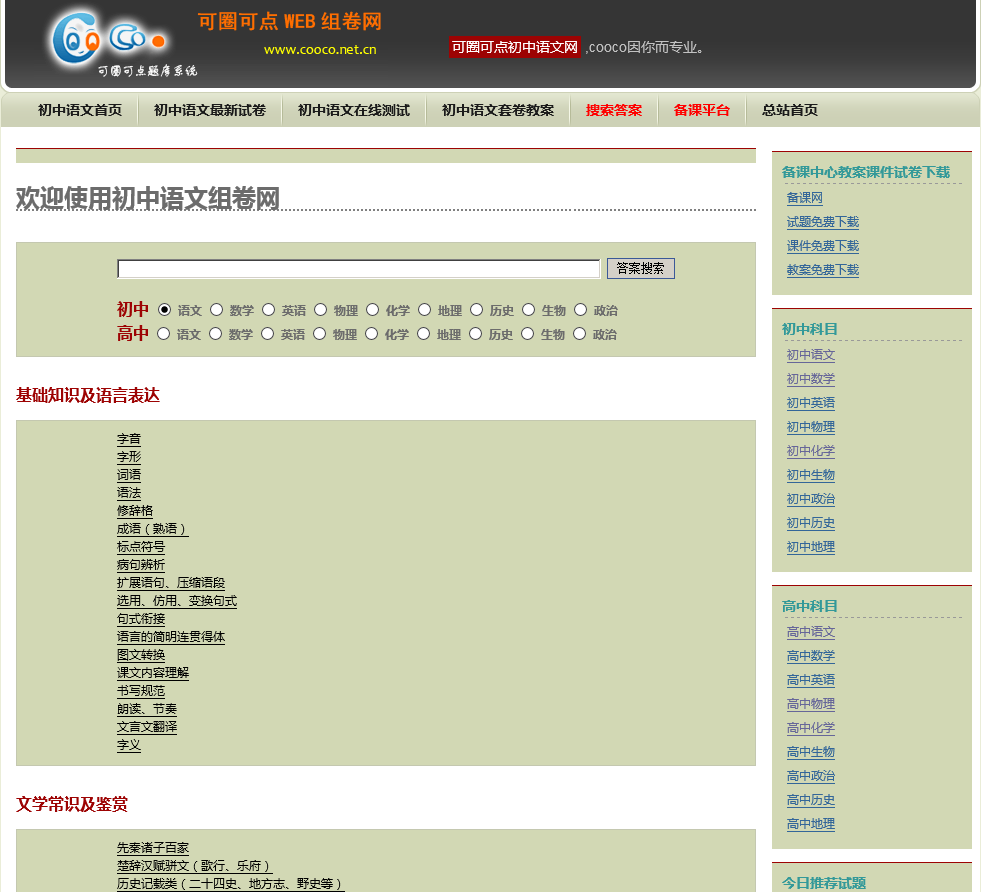Image resolution: width=981 pixels, height=892 pixels.
Task: Open 初中生物 sidebar link
Action: [x=811, y=475]
